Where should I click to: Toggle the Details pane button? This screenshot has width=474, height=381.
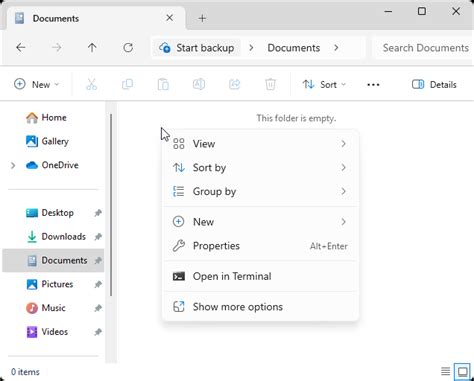tap(434, 84)
